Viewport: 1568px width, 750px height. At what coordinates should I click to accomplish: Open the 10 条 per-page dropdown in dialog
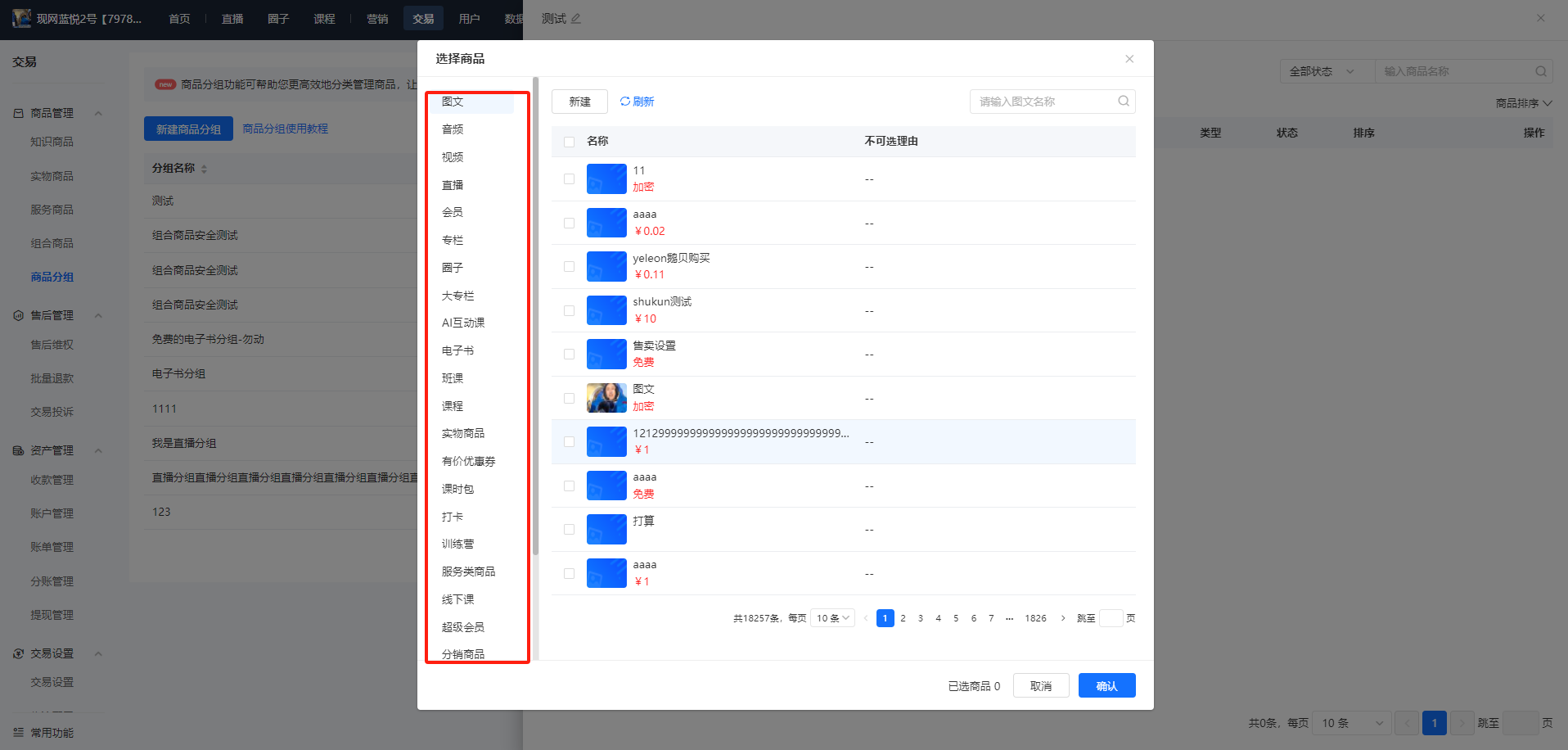(x=832, y=618)
